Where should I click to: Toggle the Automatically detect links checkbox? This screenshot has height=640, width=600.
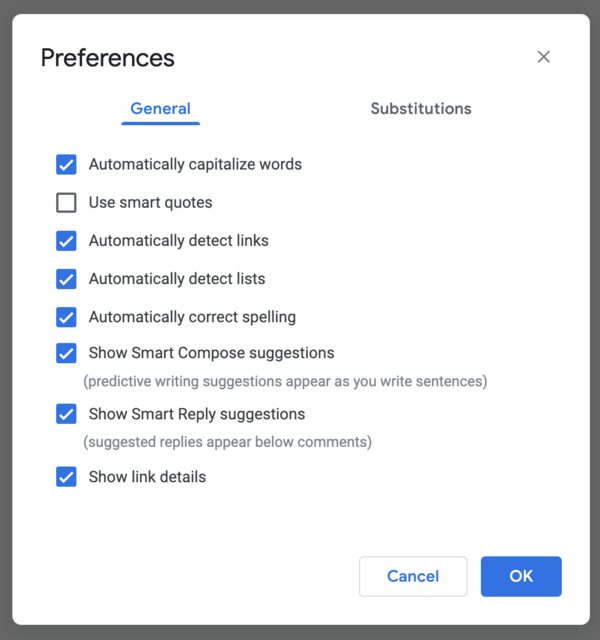(66, 241)
